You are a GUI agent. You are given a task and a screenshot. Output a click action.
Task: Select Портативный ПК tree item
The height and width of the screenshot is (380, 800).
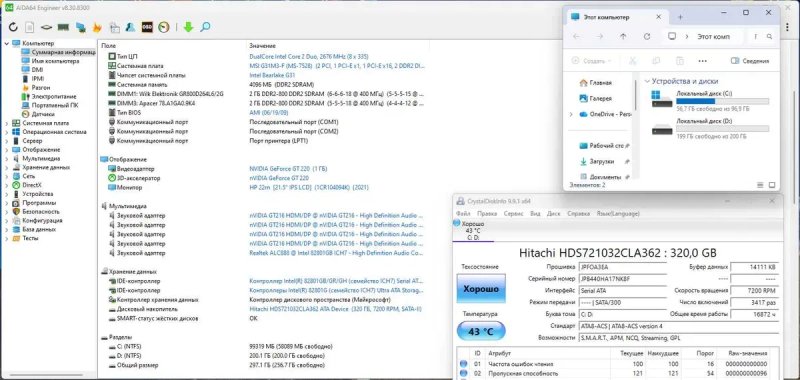(55, 105)
